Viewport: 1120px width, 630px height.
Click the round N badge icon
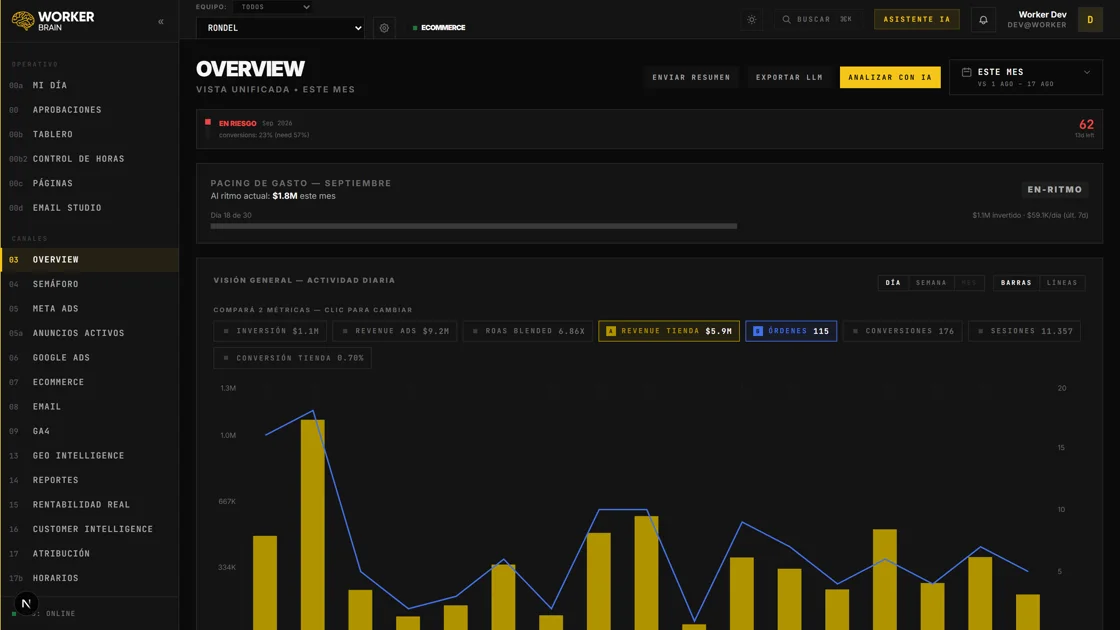pyautogui.click(x=26, y=604)
